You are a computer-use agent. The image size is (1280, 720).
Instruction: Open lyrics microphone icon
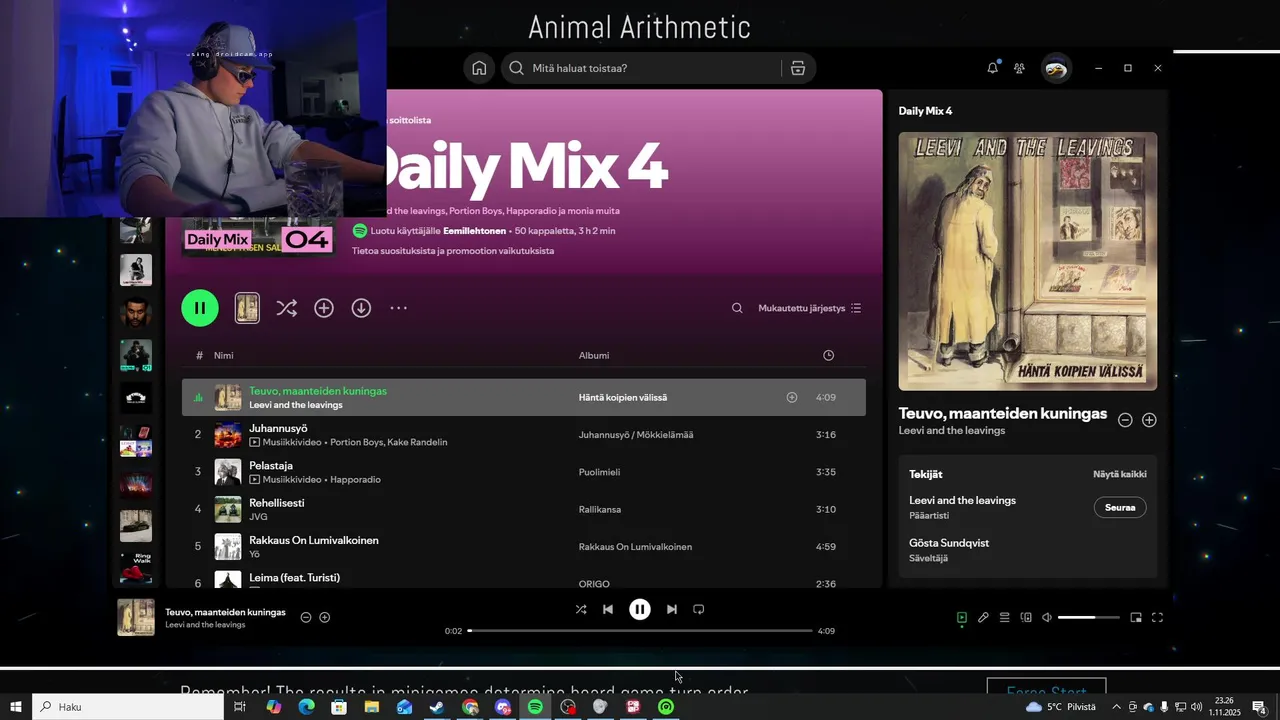tap(983, 617)
